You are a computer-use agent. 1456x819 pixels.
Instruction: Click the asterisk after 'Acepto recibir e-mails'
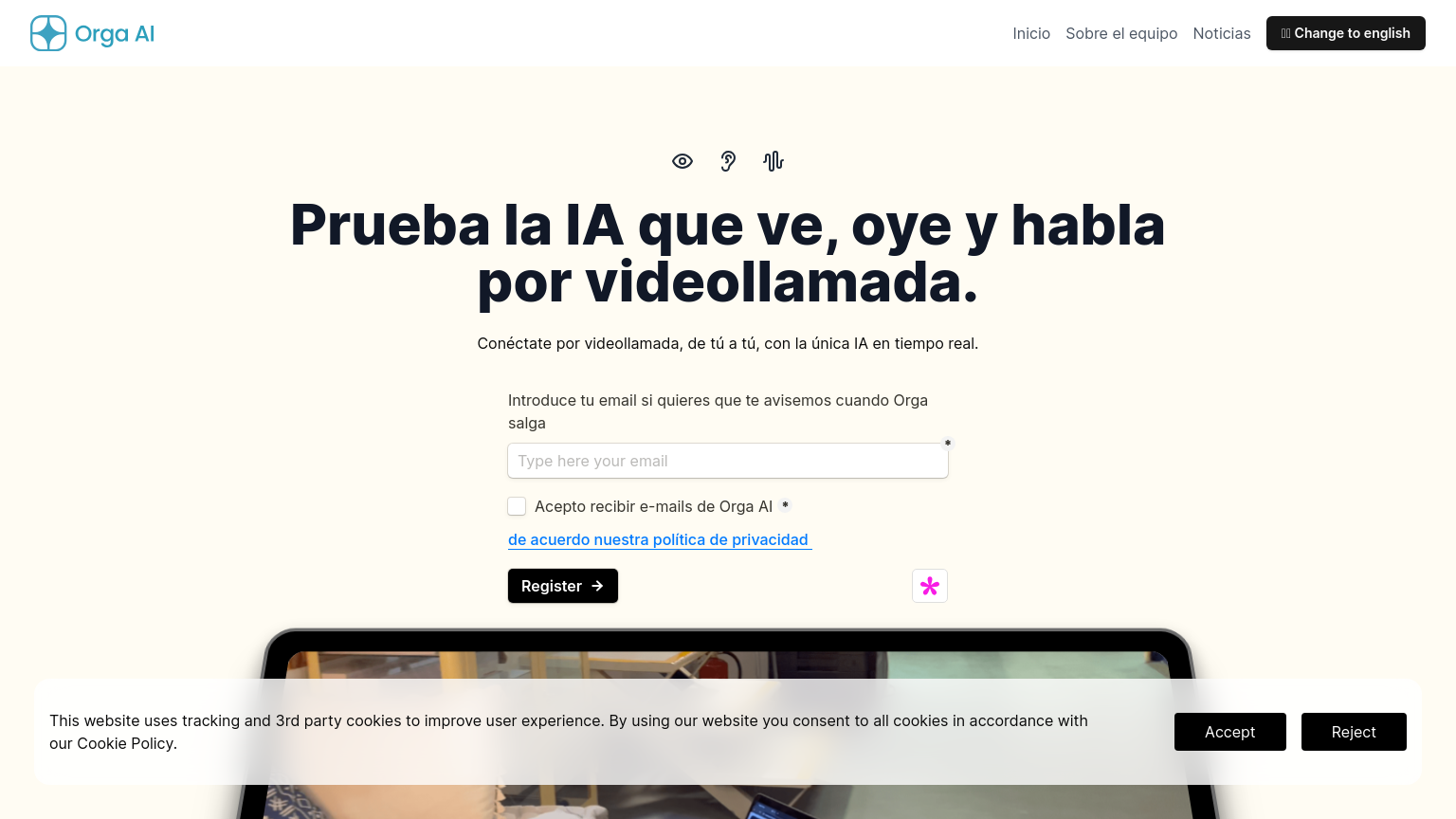(785, 505)
